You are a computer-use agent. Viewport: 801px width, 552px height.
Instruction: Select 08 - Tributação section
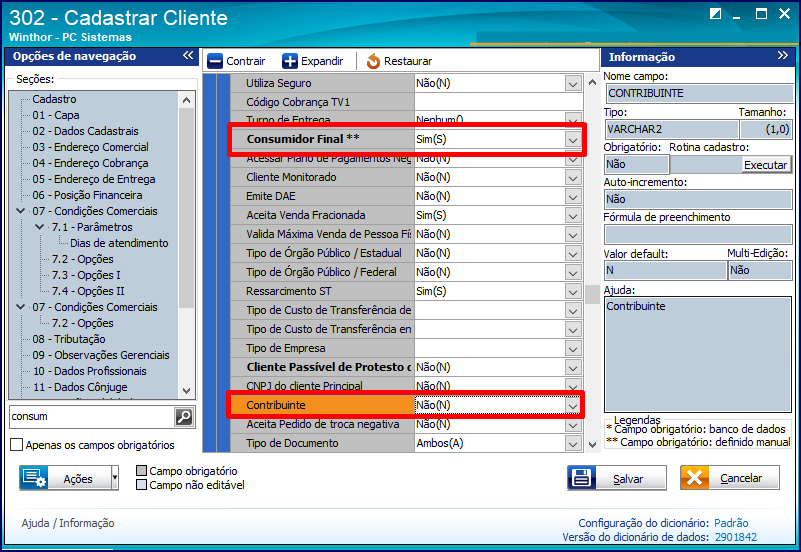69,339
